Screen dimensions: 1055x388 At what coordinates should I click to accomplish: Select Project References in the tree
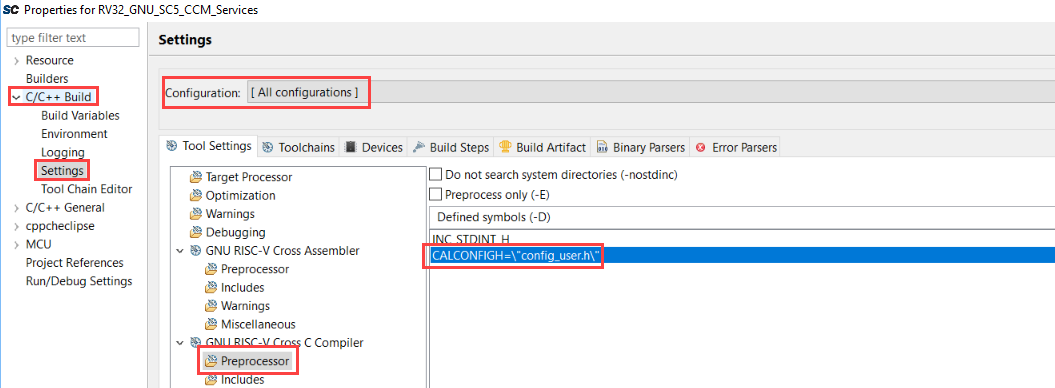coord(75,262)
